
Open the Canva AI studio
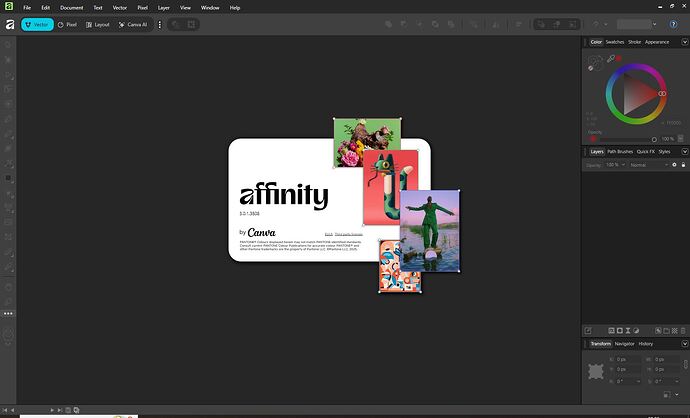click(133, 25)
